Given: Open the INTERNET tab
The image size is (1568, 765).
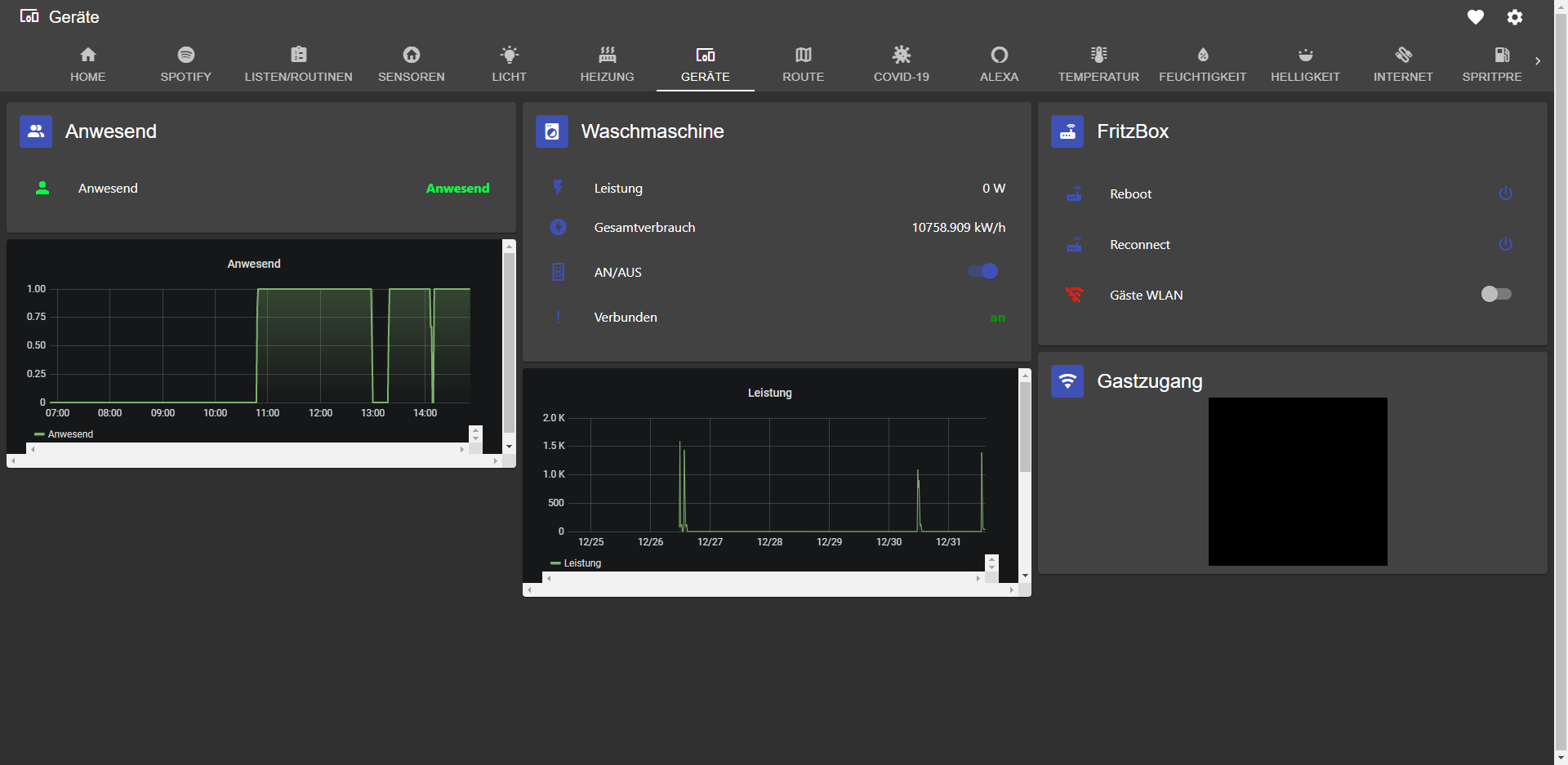Looking at the screenshot, I should pyautogui.click(x=1404, y=64).
